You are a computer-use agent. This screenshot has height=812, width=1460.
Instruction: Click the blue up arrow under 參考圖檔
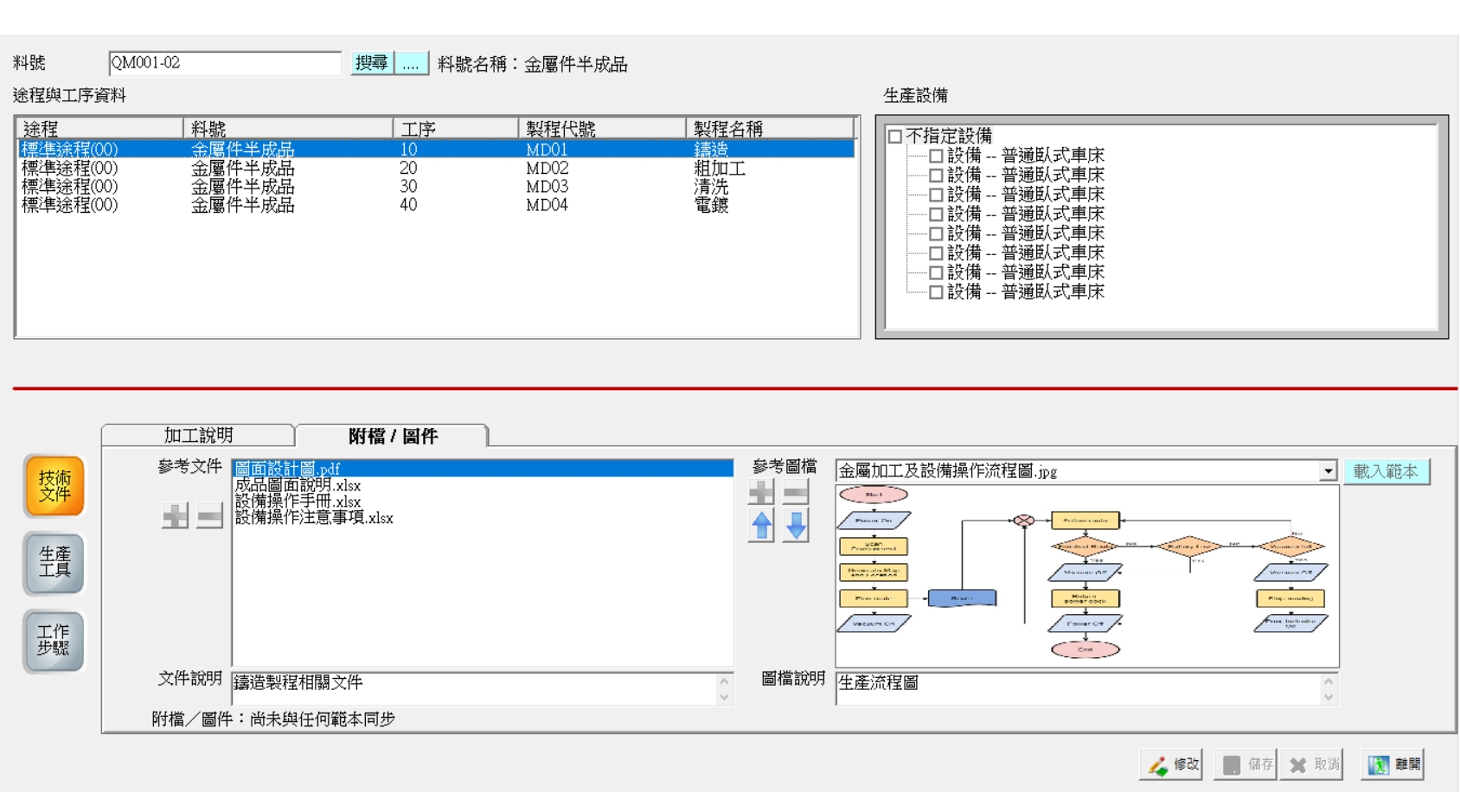(x=761, y=526)
